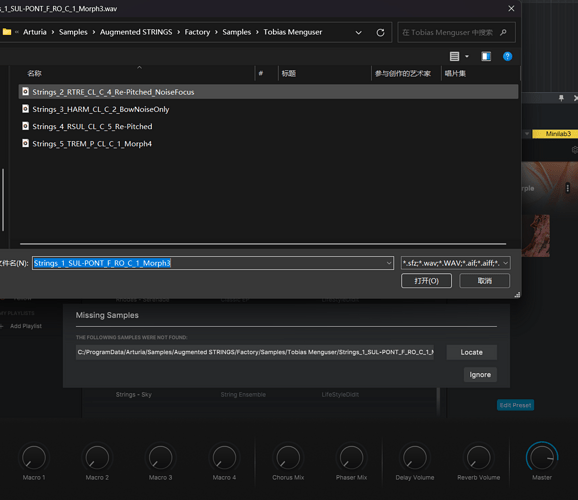Open the help question mark icon
The image size is (578, 500).
(x=507, y=56)
